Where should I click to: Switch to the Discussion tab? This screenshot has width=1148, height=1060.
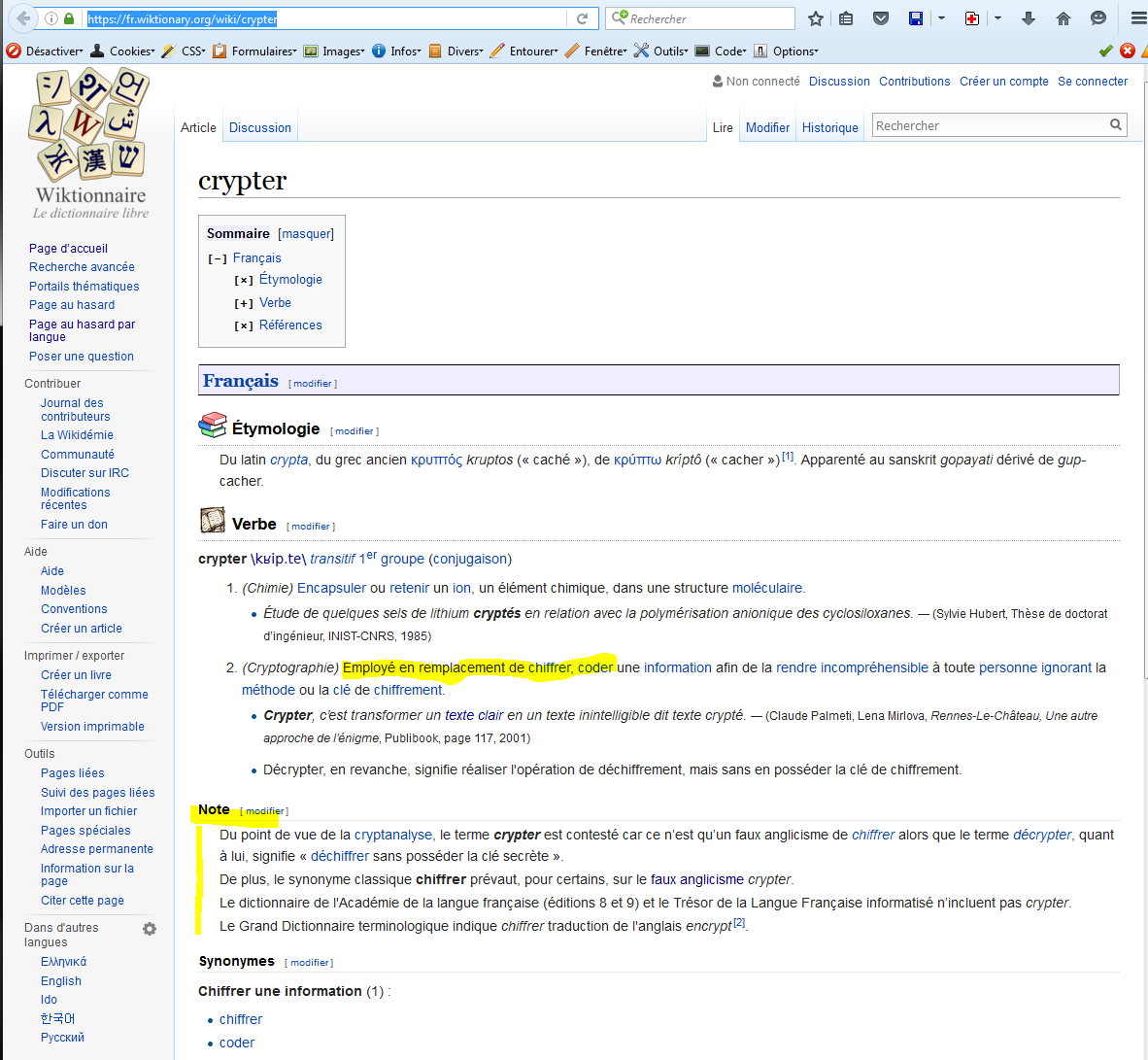click(259, 127)
